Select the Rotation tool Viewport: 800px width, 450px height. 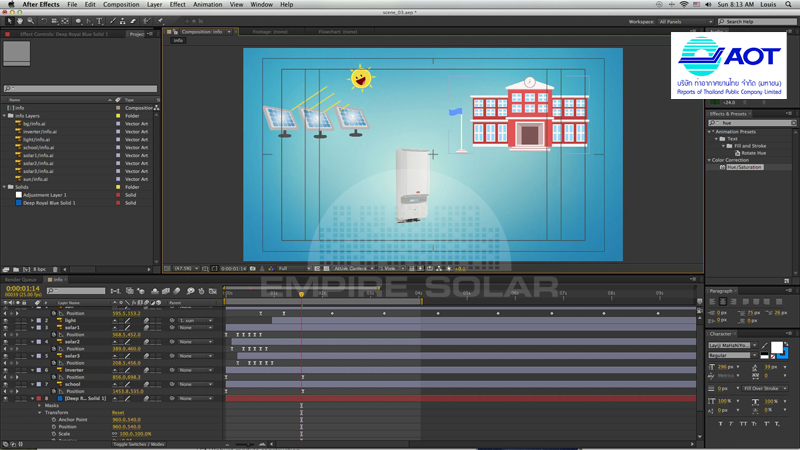coord(44,21)
